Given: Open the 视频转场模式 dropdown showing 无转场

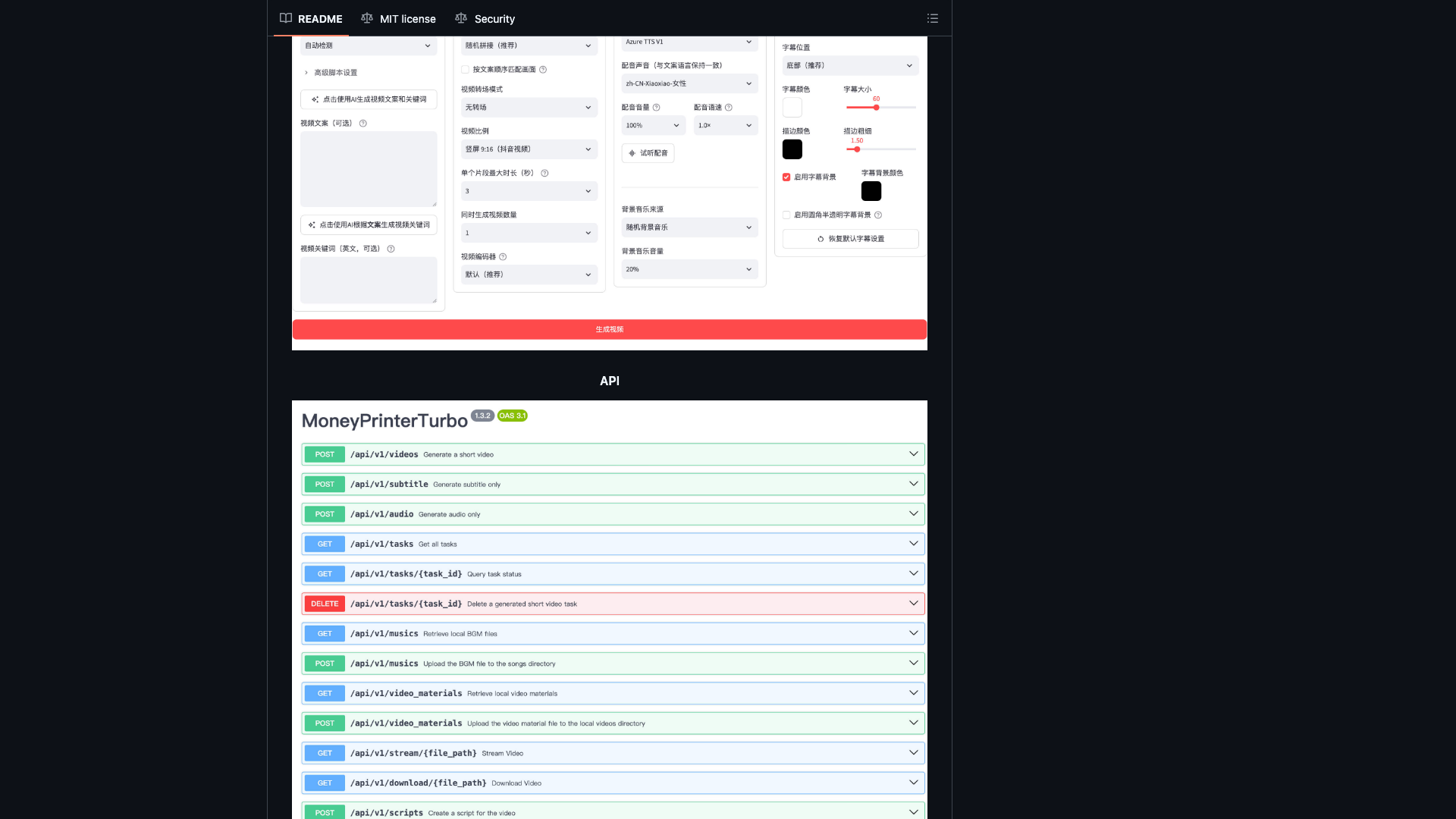Looking at the screenshot, I should (x=529, y=108).
